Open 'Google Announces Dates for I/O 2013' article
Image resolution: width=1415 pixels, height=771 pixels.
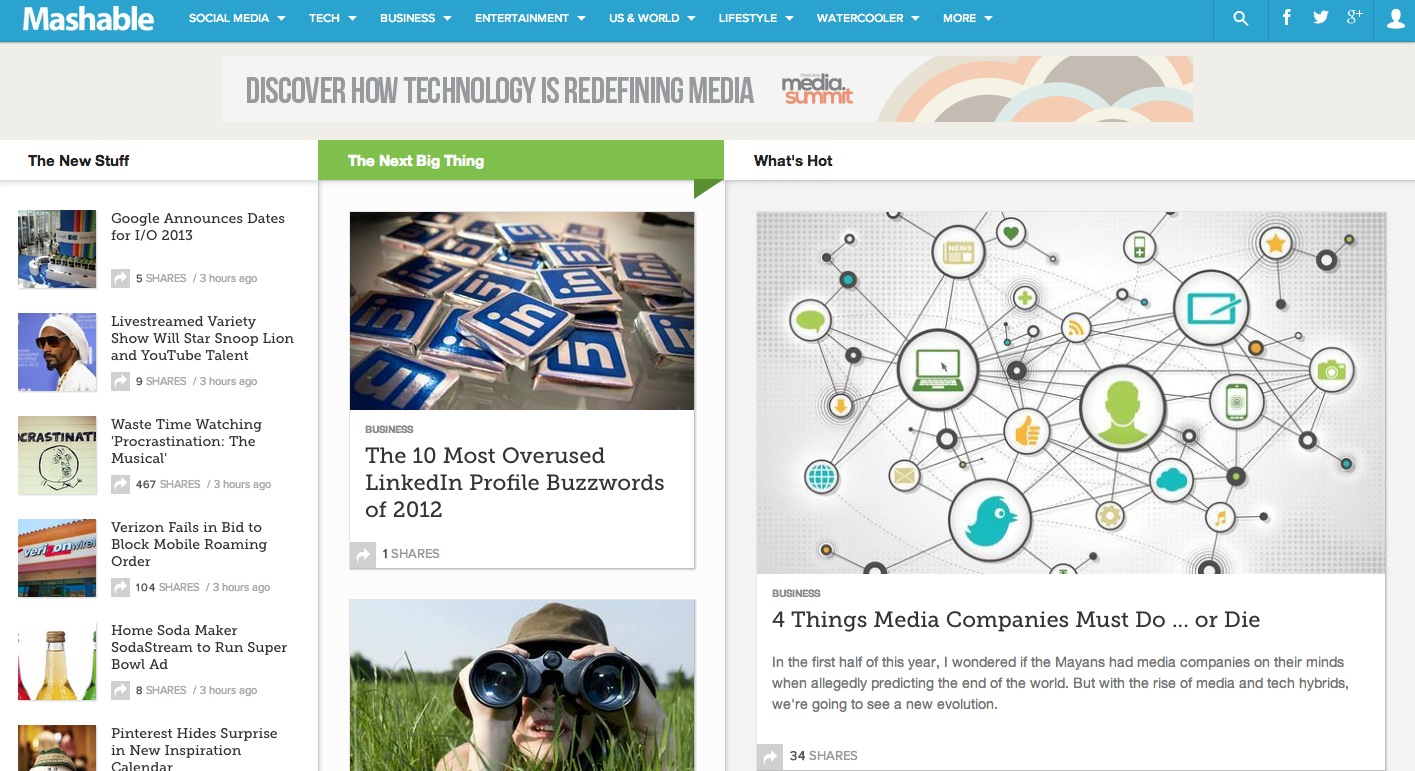[x=198, y=227]
